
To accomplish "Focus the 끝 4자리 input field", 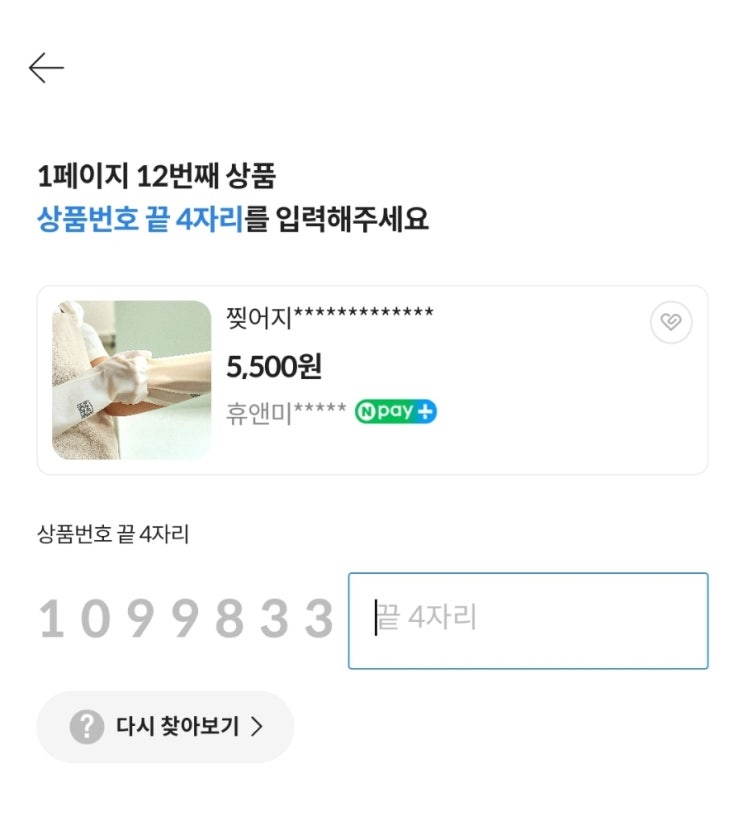I will point(528,620).
